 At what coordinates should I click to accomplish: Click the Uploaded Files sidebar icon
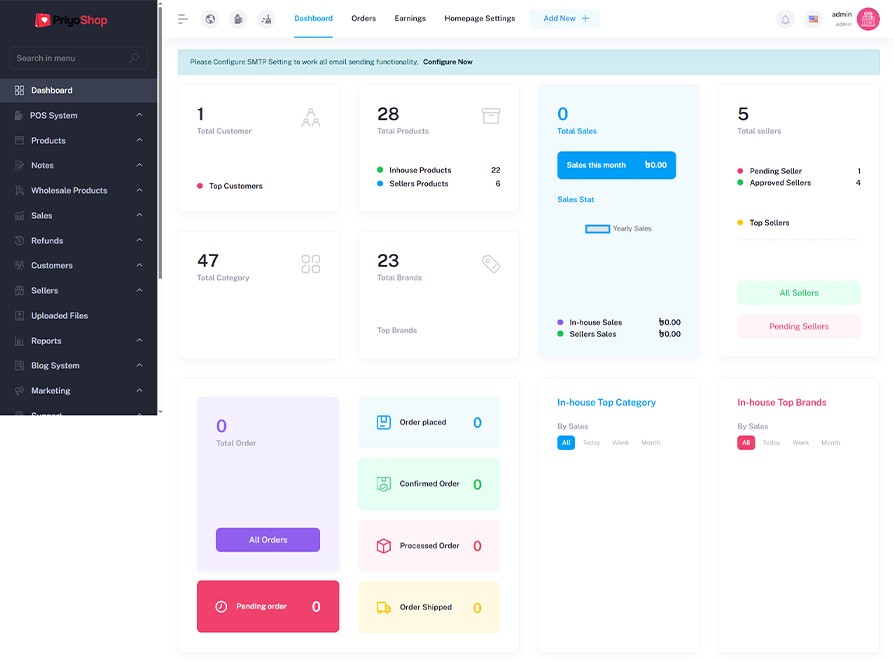[20, 316]
